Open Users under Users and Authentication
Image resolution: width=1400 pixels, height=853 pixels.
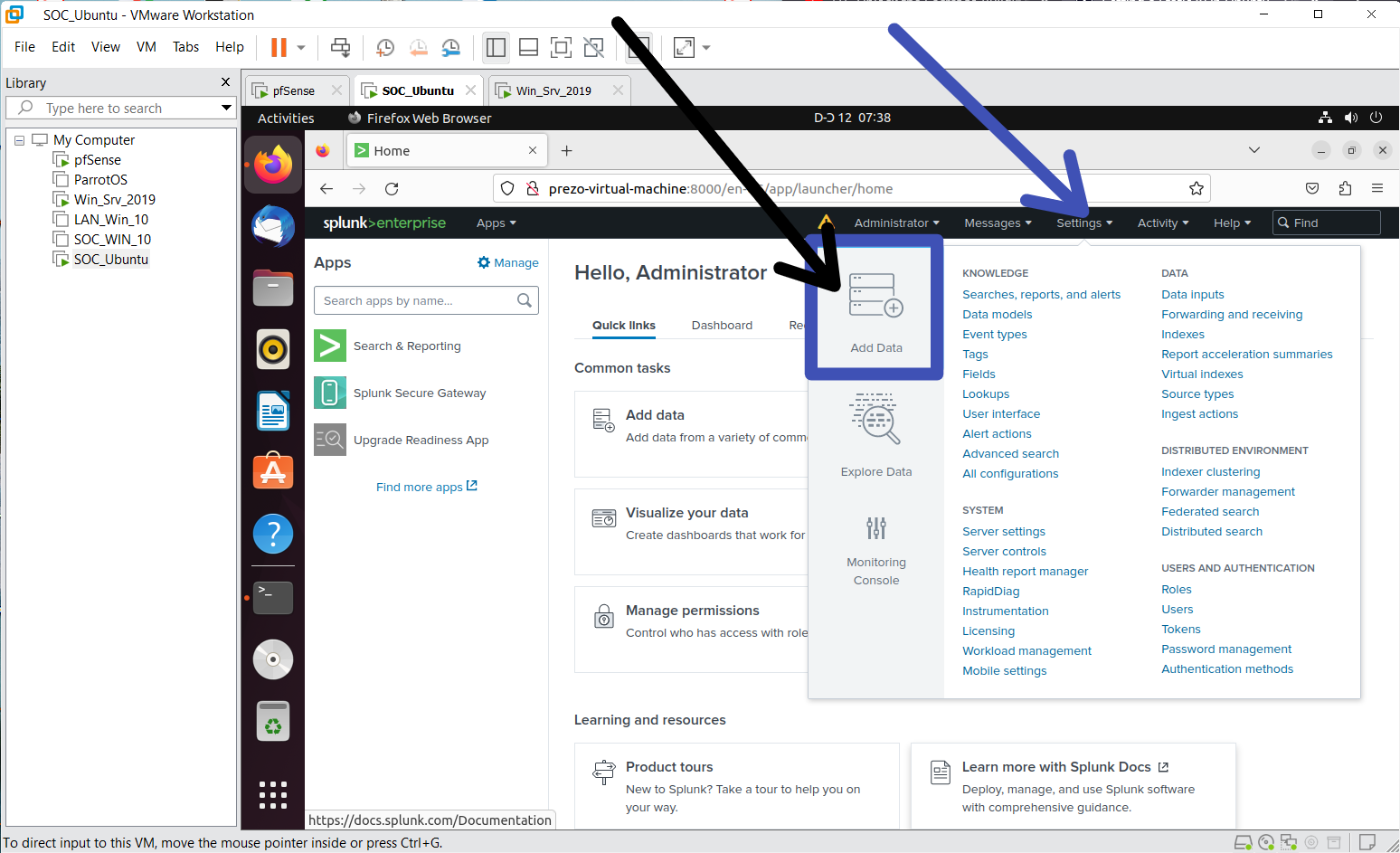point(1177,610)
